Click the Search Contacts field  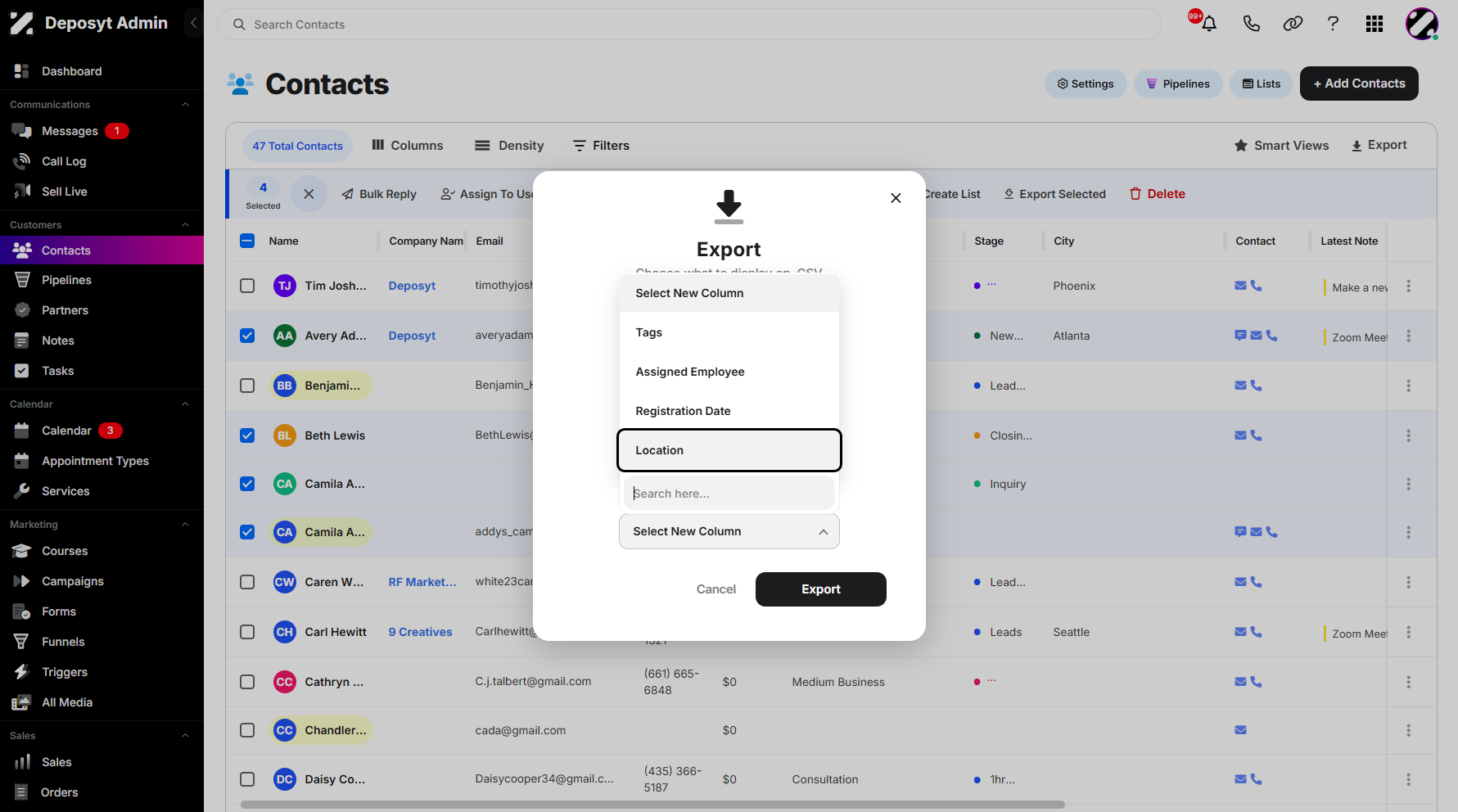tap(688, 25)
